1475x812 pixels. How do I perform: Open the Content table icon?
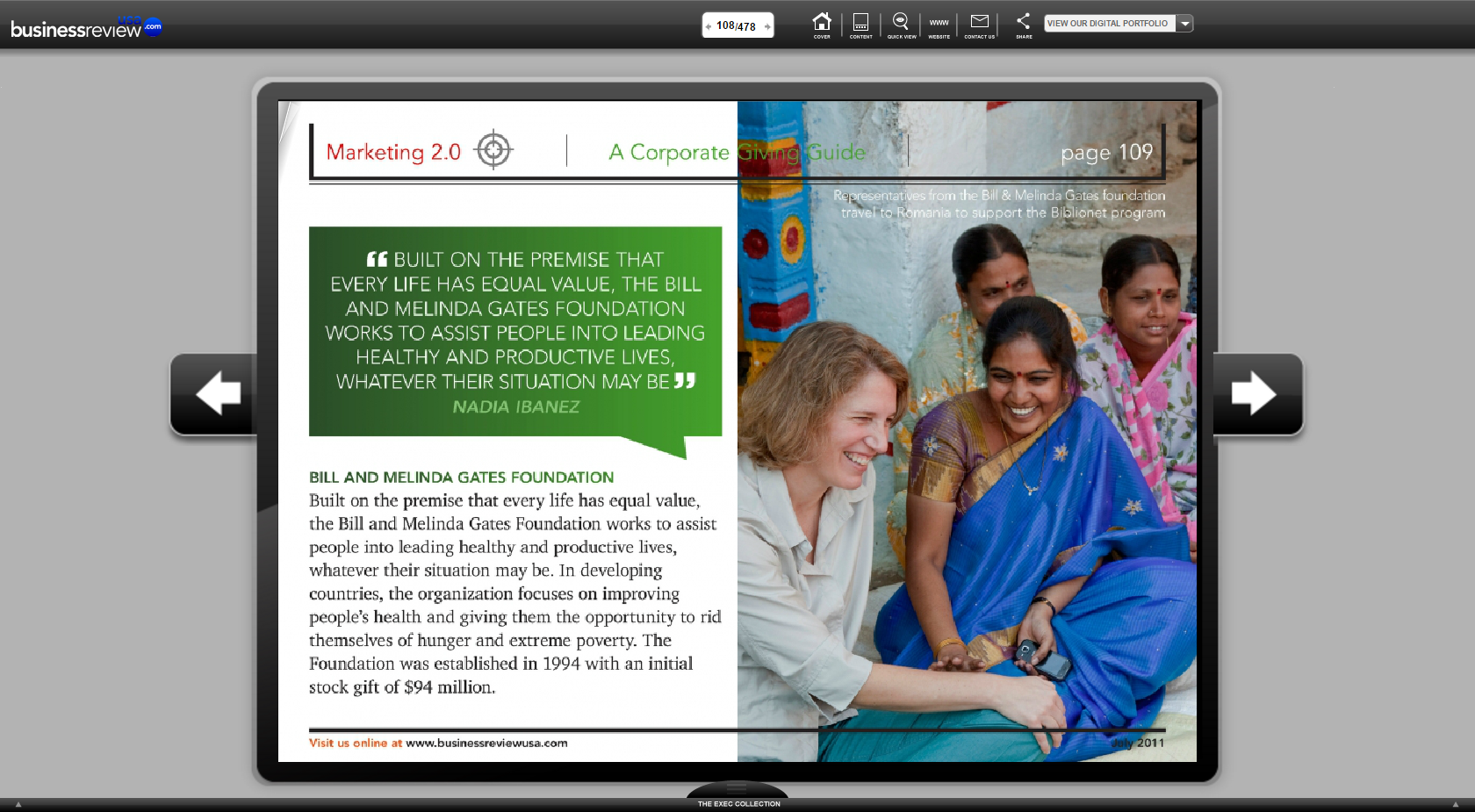click(860, 25)
